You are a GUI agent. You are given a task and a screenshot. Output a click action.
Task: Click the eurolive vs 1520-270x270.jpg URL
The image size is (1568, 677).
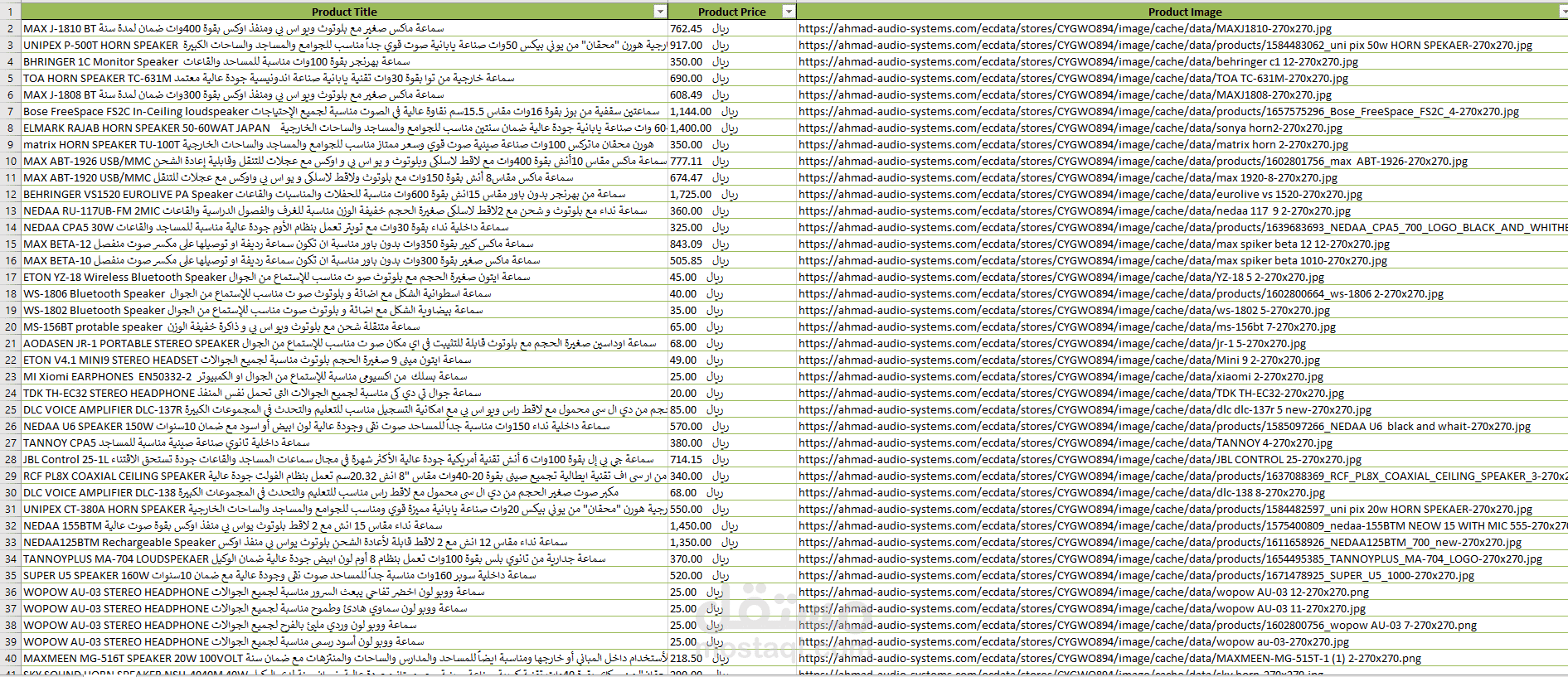point(1080,194)
